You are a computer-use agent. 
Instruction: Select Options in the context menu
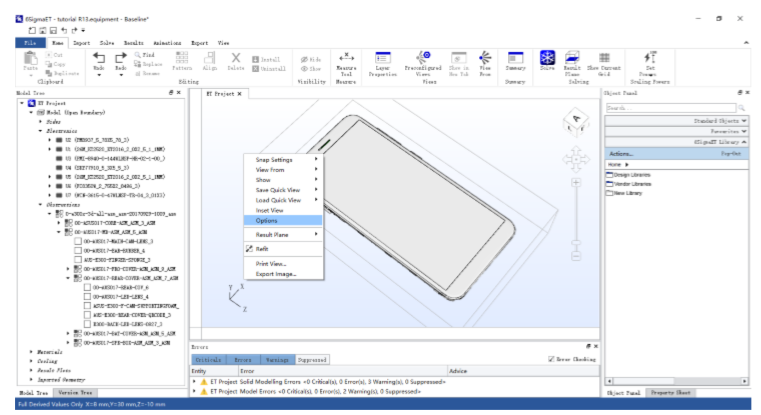point(267,220)
